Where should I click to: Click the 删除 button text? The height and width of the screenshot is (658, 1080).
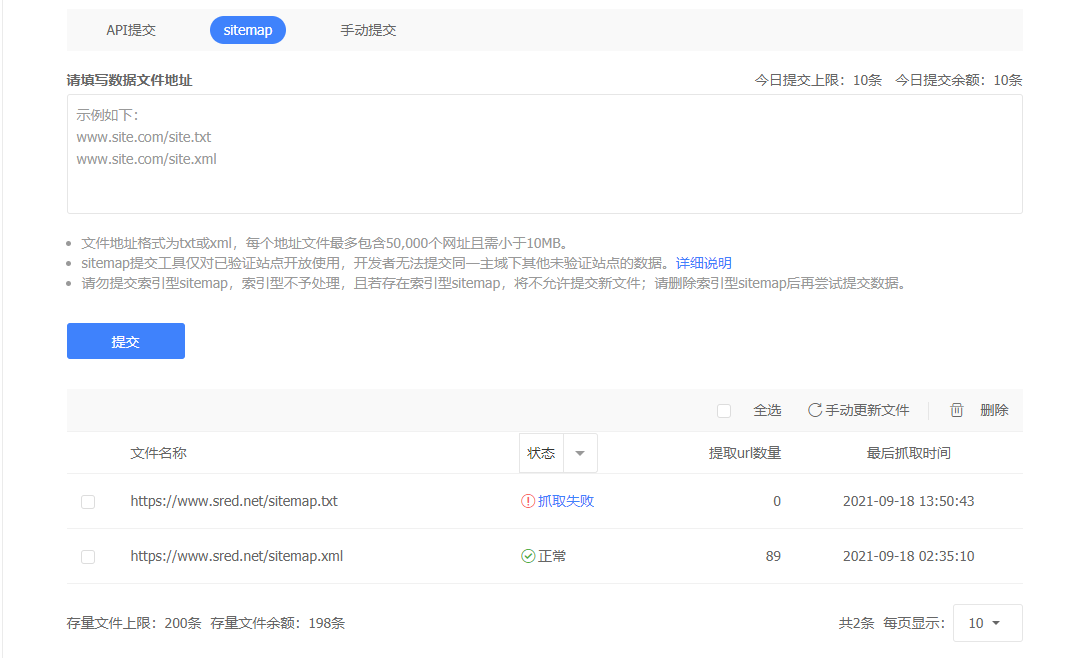tap(994, 410)
